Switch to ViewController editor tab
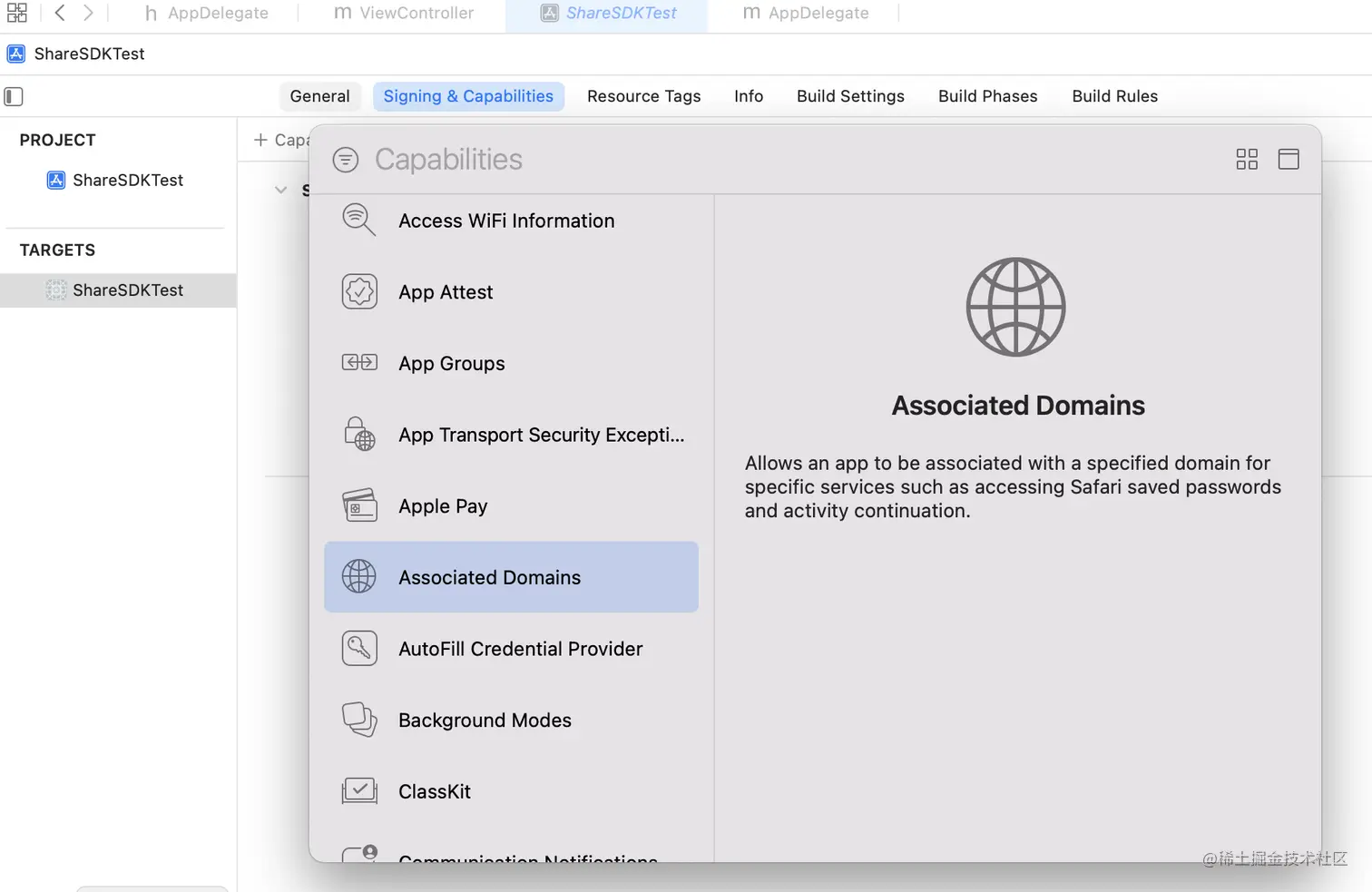Image resolution: width=1372 pixels, height=892 pixels. pyautogui.click(x=404, y=13)
